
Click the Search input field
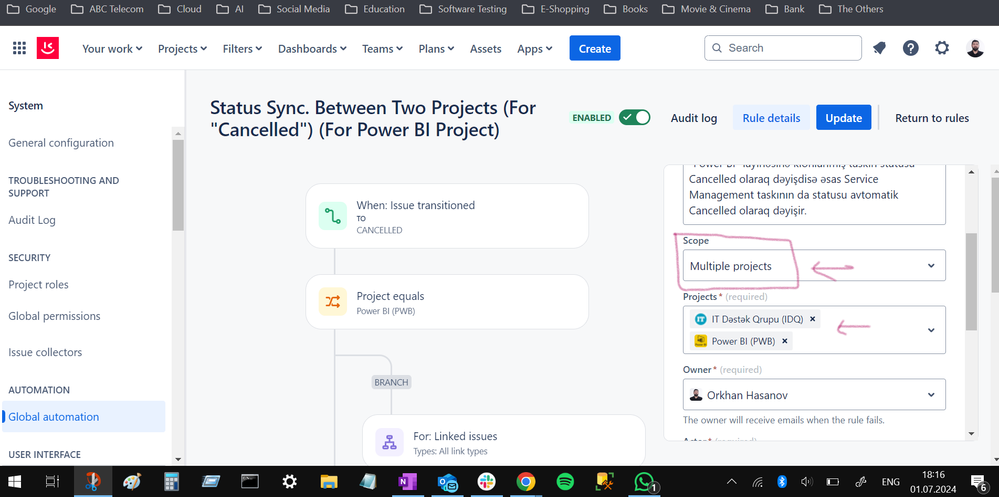coord(782,48)
